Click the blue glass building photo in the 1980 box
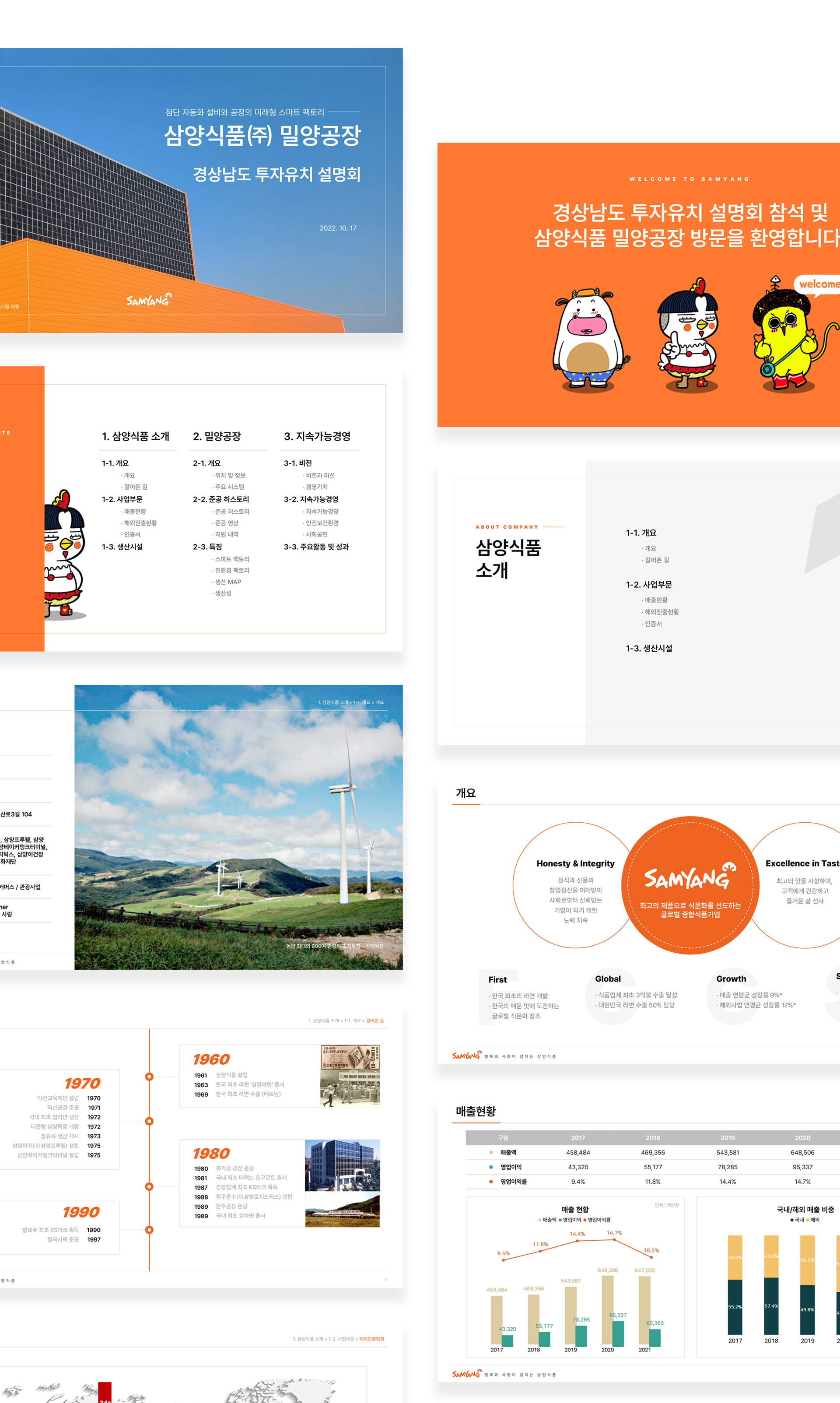Viewport: 840px width, 1403px height. tap(342, 1166)
